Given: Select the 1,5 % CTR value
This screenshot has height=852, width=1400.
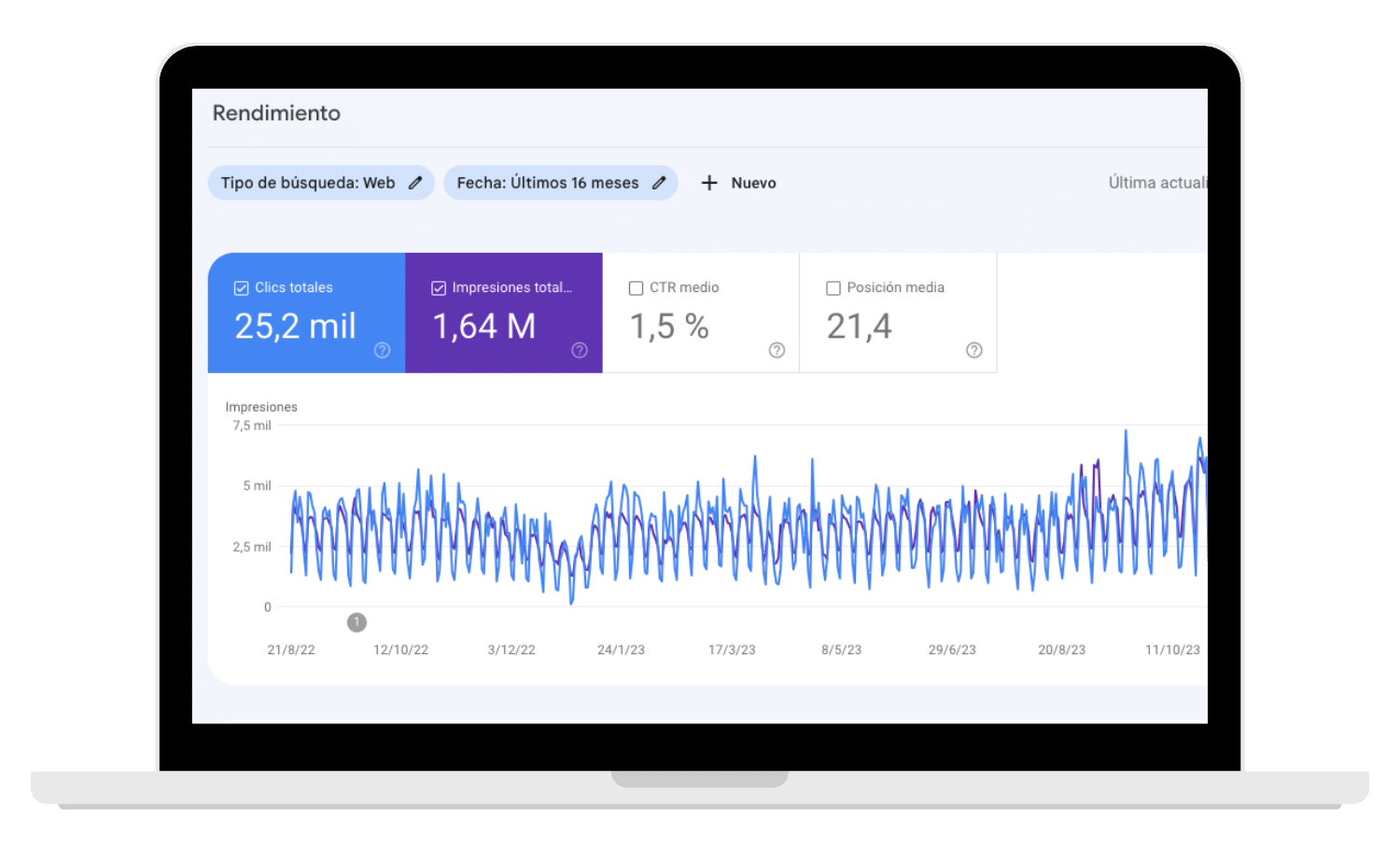Looking at the screenshot, I should [x=669, y=327].
